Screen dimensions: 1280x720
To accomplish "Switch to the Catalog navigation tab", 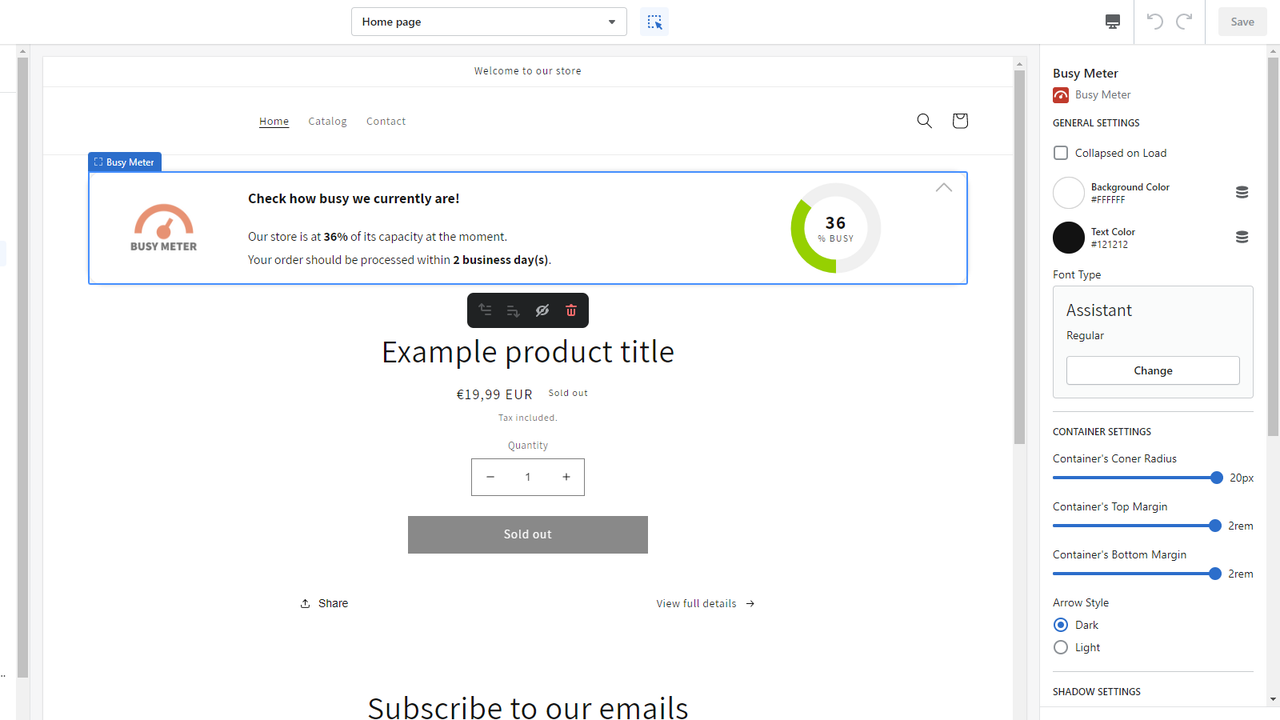I will [327, 121].
